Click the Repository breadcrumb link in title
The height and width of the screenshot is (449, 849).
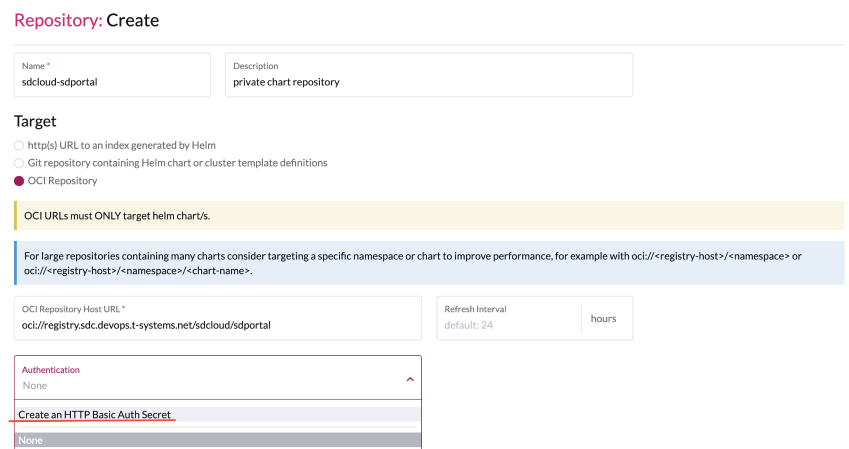point(56,20)
